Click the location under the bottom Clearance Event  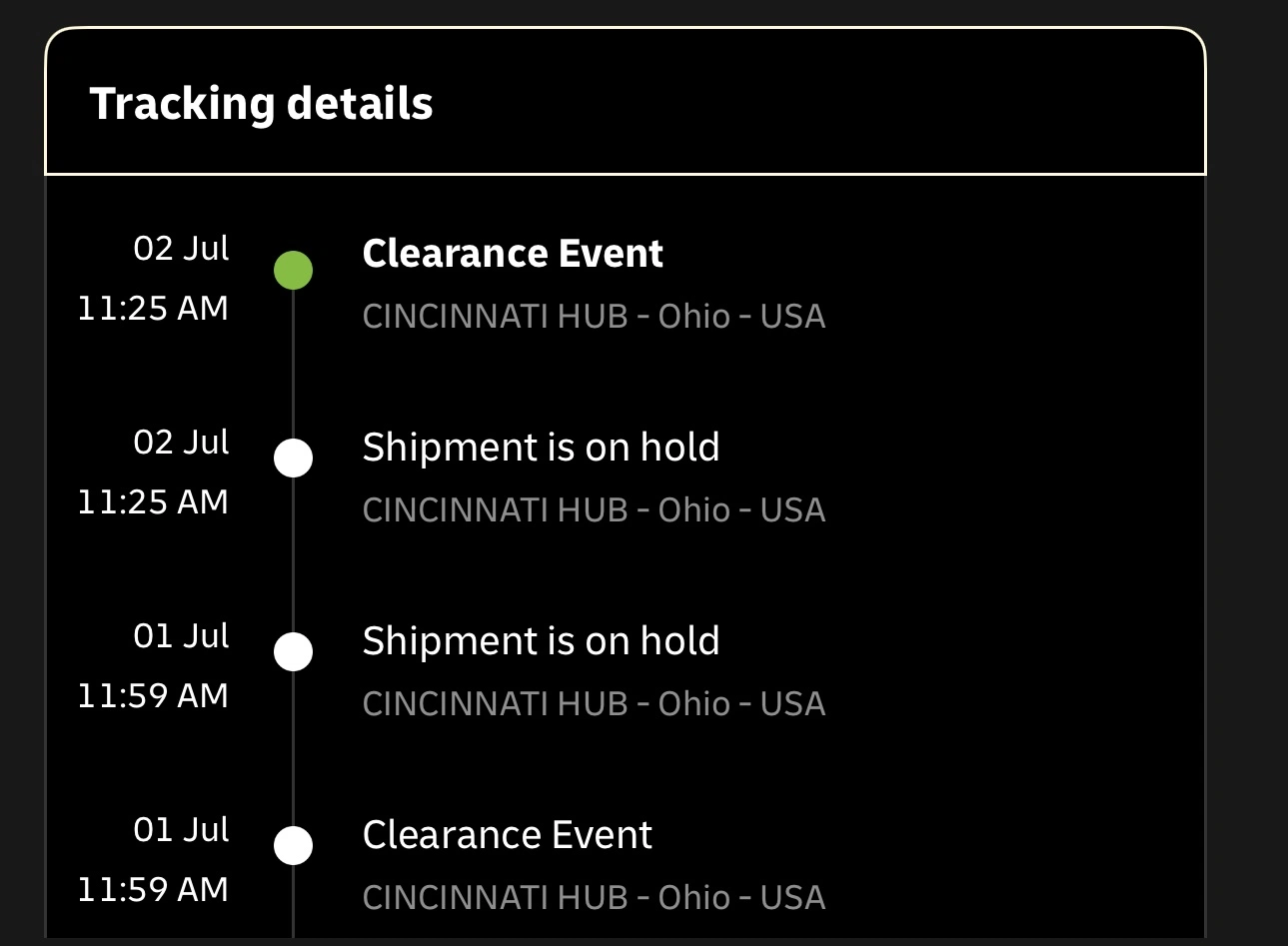coord(594,898)
